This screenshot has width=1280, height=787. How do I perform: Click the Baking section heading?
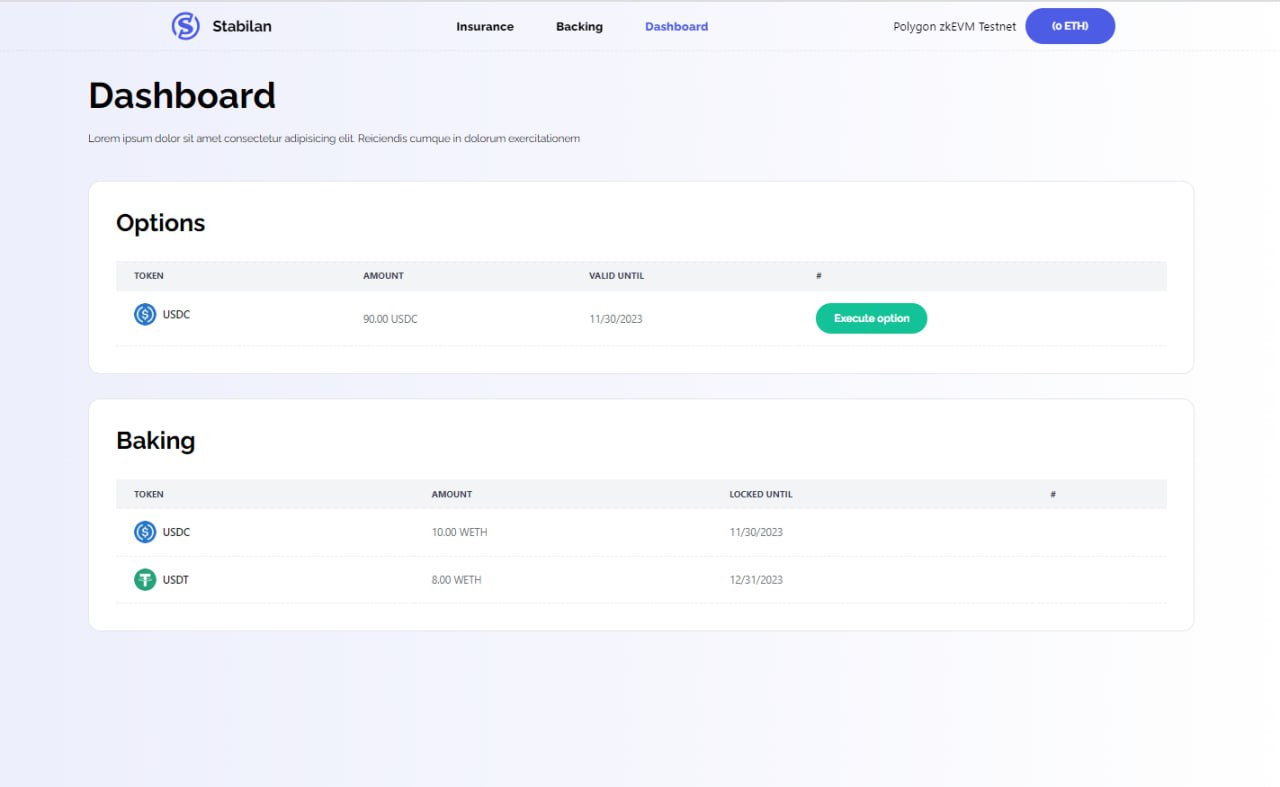155,441
